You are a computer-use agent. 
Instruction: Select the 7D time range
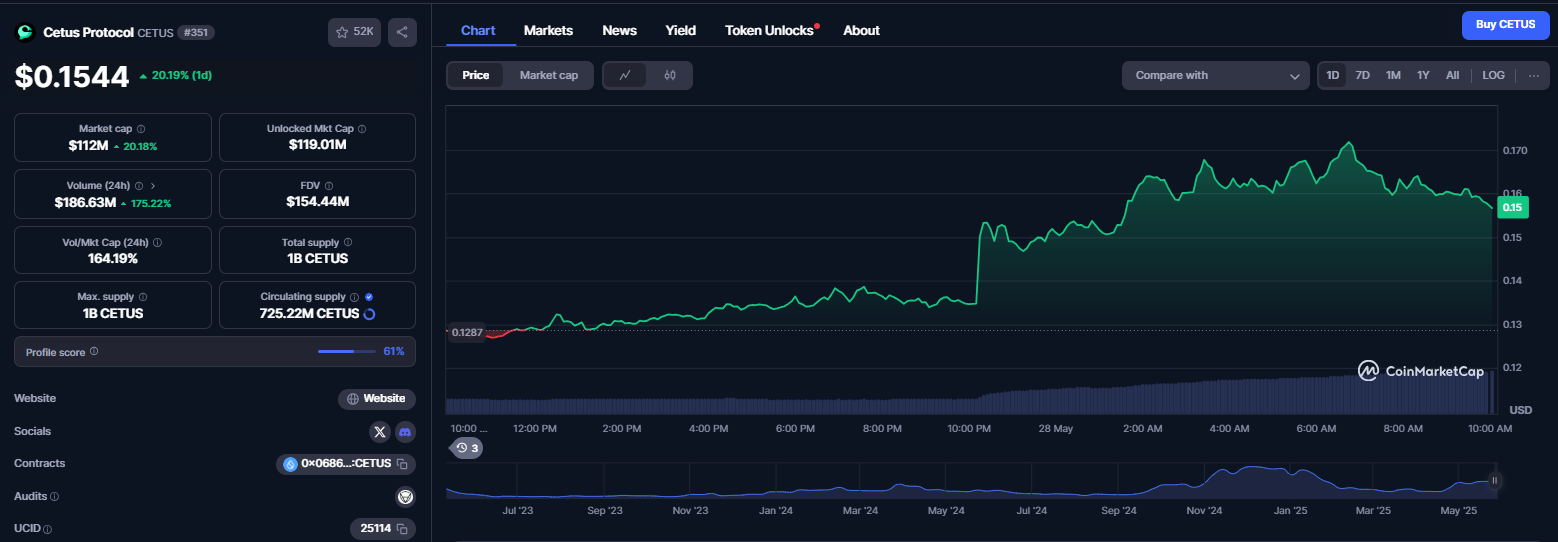[x=1362, y=75]
